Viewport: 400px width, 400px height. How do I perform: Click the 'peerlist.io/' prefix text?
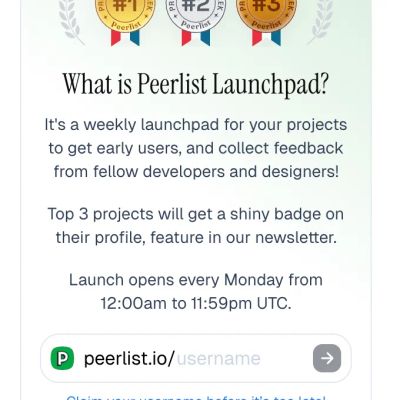[x=129, y=359]
